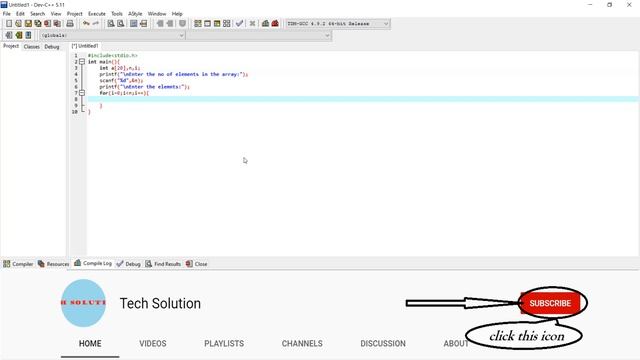Click the Close file toolbar icon
This screenshot has width=640, height=360.
[48, 24]
